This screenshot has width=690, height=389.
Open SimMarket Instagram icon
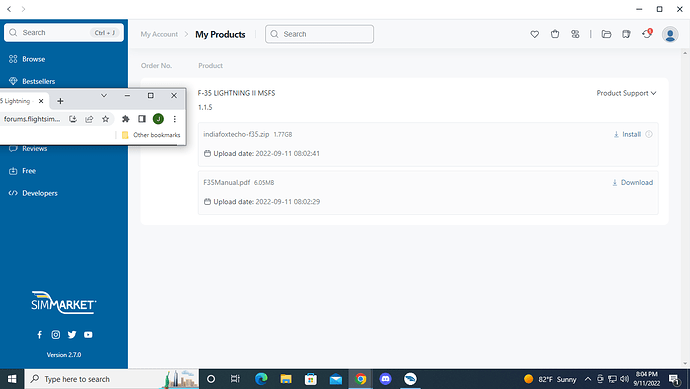pos(56,334)
